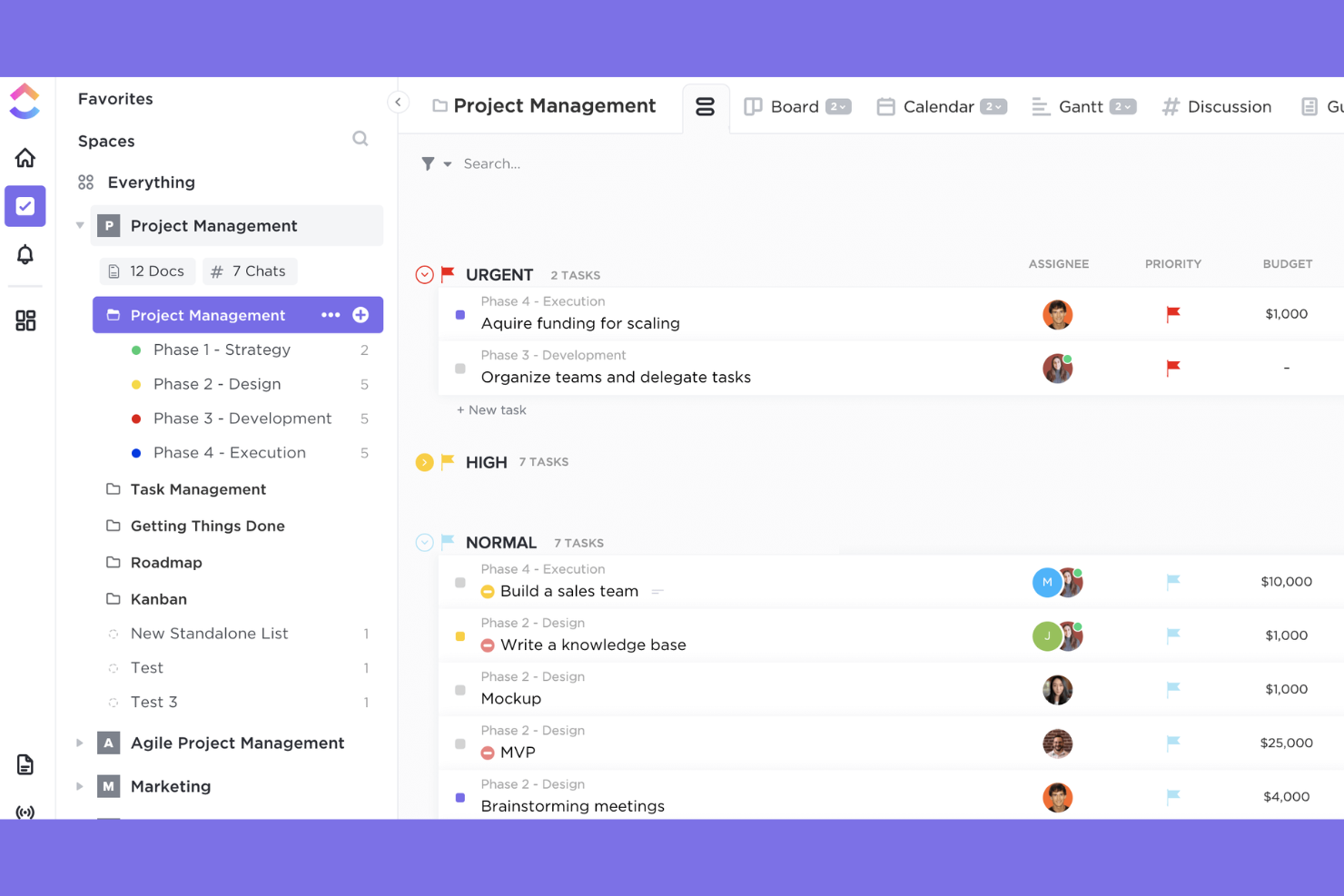Click the M assignee avatar on Build a sales team
The image size is (1344, 896).
click(1046, 582)
